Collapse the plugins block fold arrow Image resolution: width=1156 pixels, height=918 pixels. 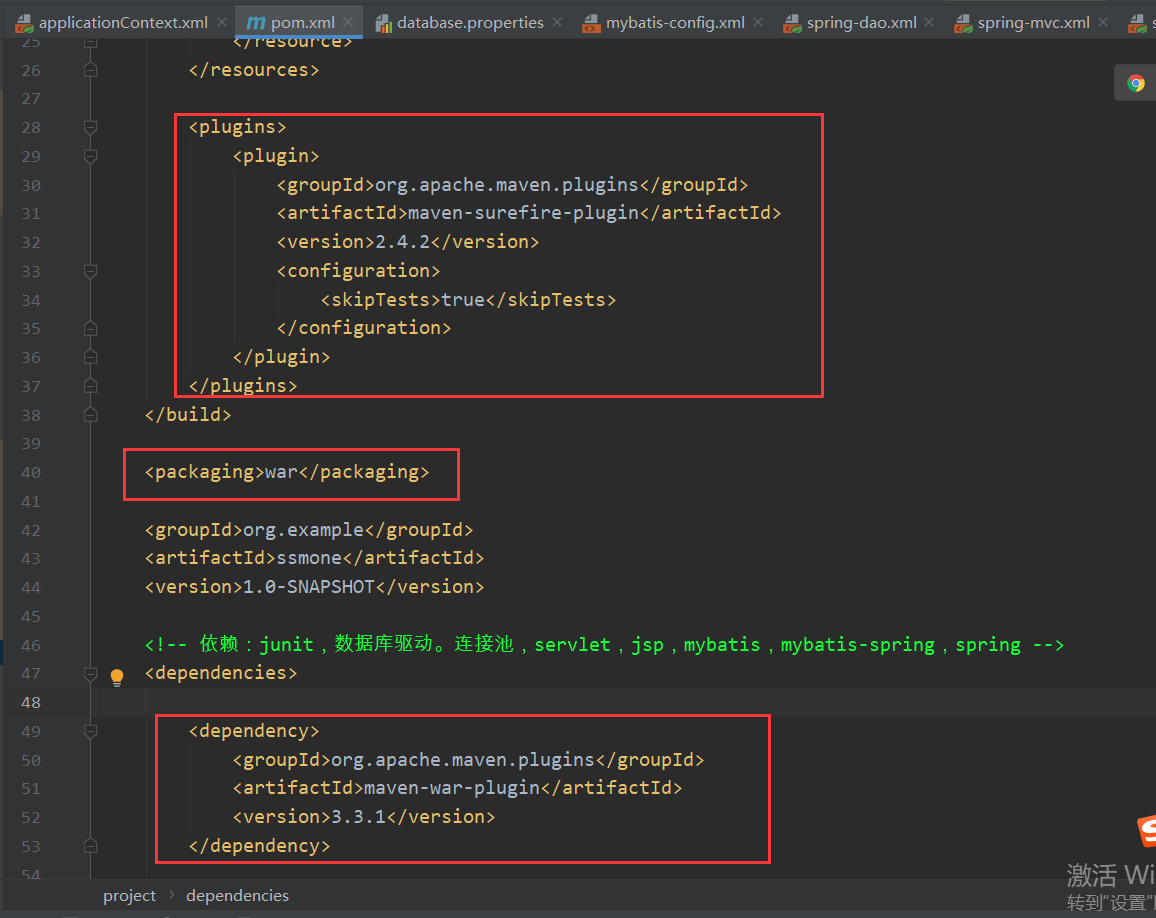pyautogui.click(x=90, y=127)
